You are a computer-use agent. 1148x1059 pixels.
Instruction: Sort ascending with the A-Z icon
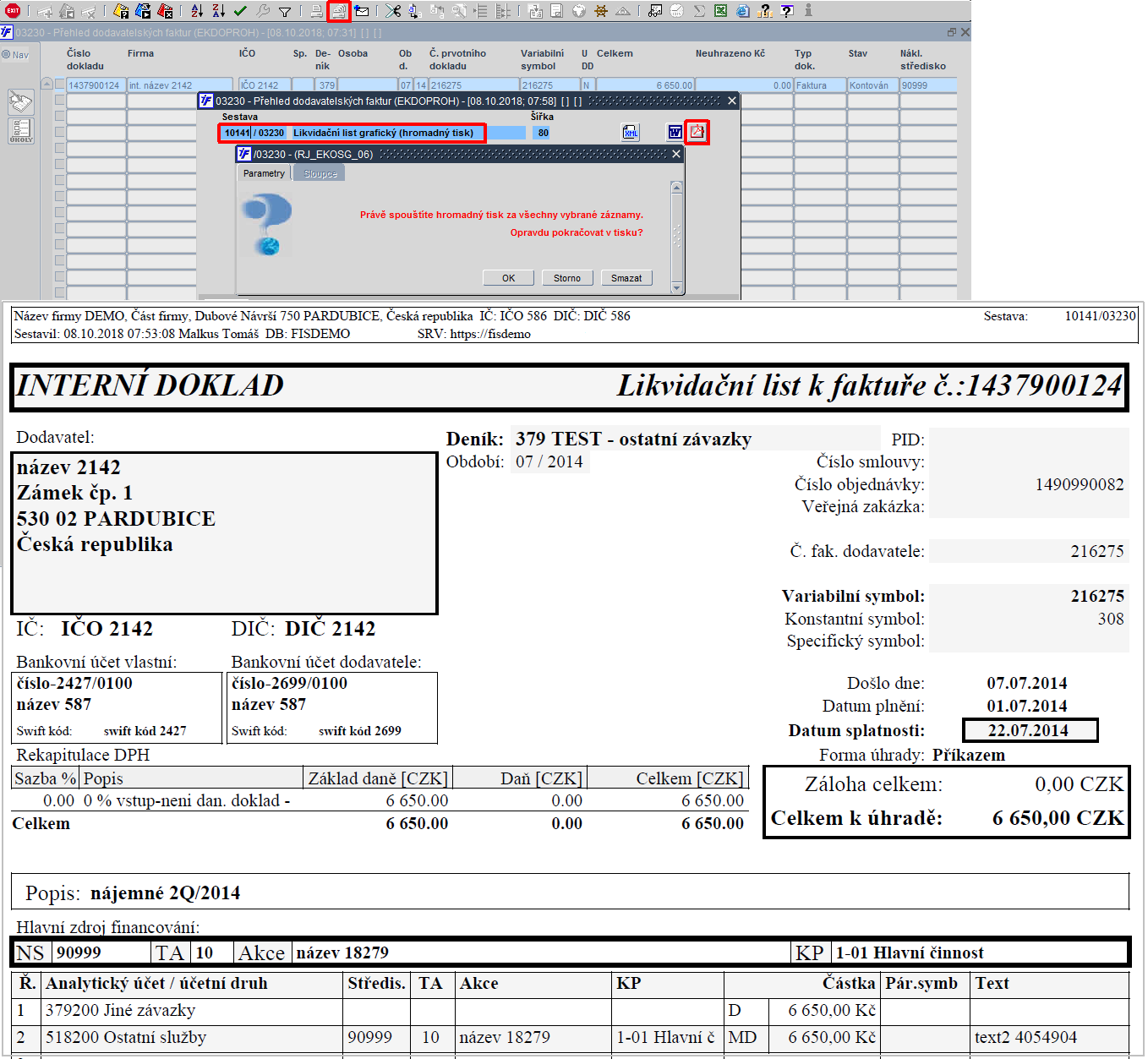(197, 11)
